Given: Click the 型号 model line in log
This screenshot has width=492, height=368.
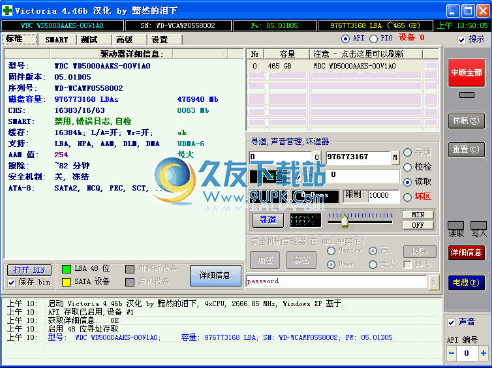Looking at the screenshot, I should [x=220, y=338].
